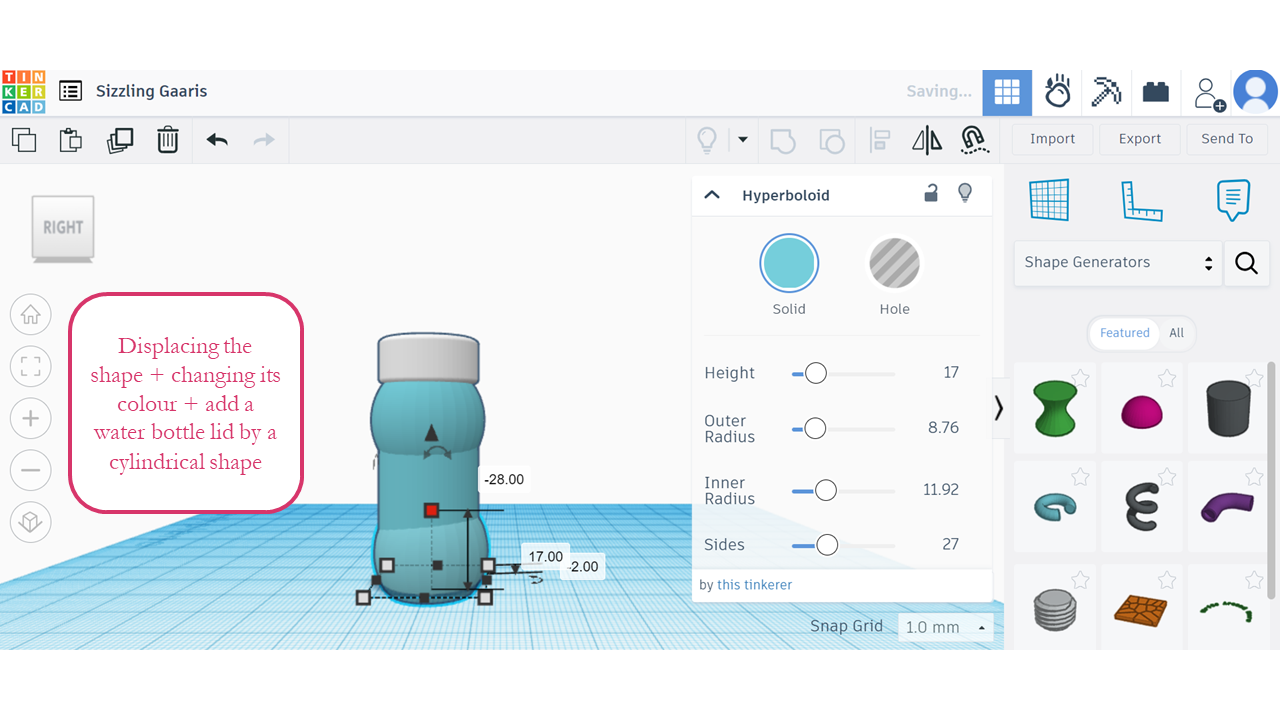The width and height of the screenshot is (1280, 720).
Task: Click the Tinkercad logo
Action: click(x=23, y=91)
